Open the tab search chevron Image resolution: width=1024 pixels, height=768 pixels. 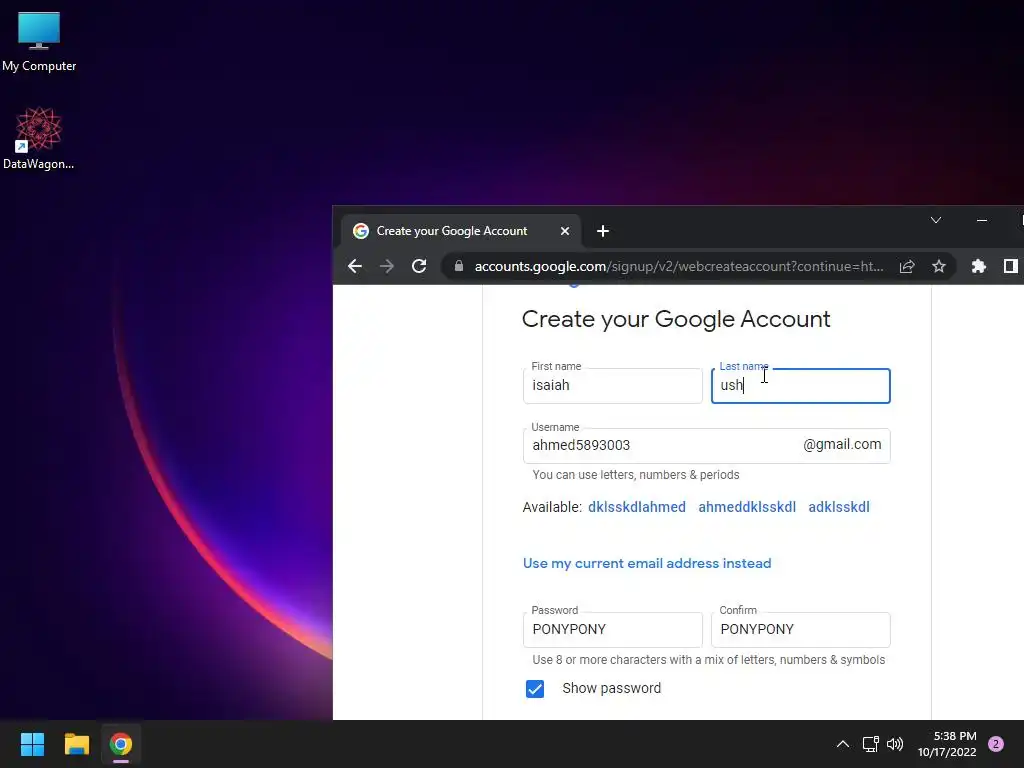click(936, 220)
